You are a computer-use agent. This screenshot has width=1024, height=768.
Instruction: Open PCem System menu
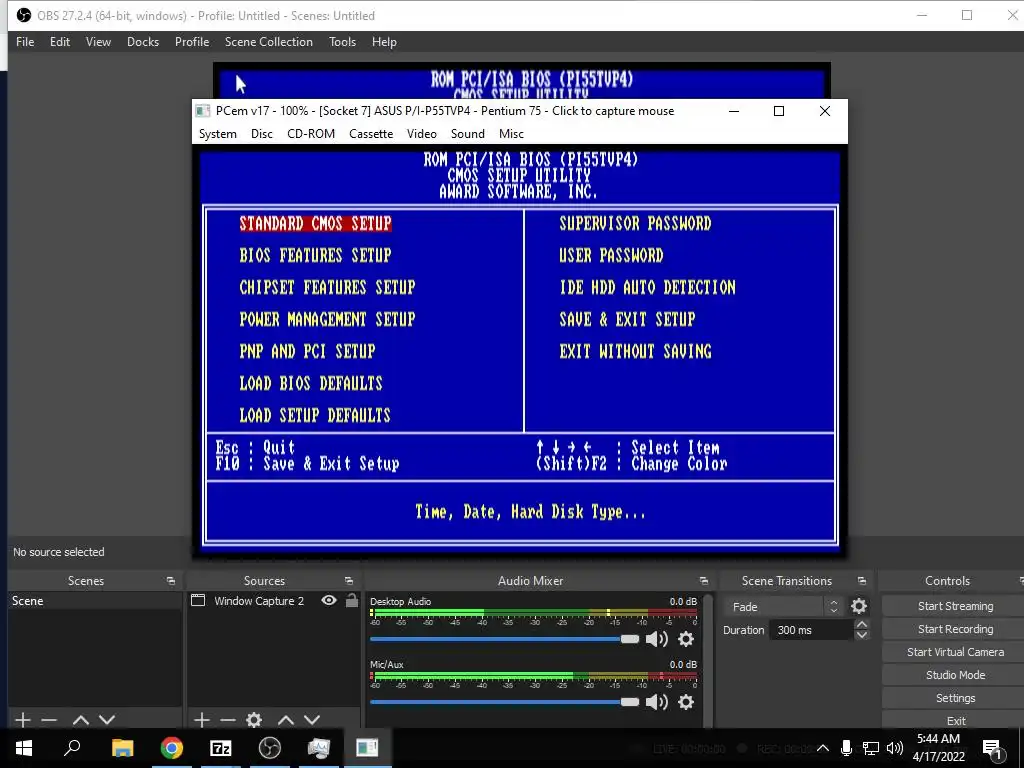[x=217, y=134]
